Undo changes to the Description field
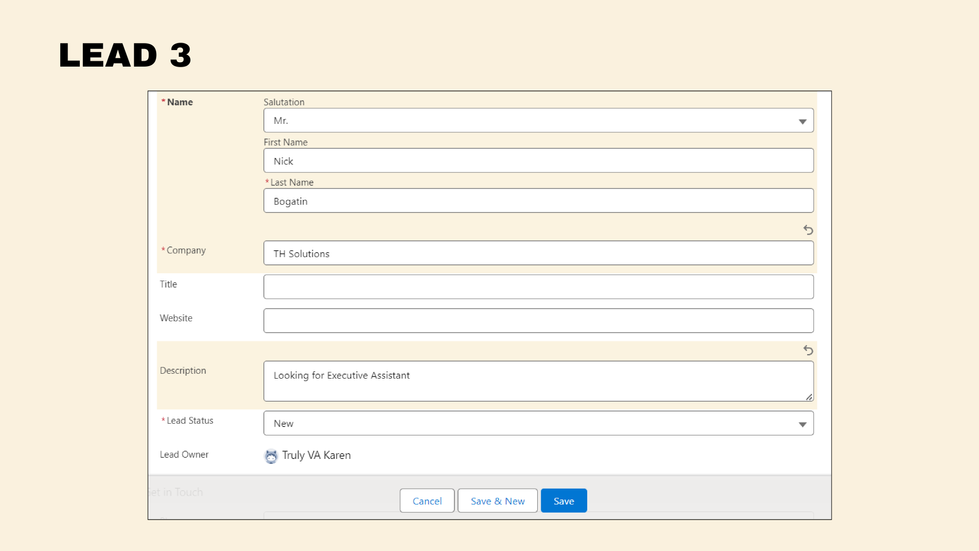This screenshot has width=979, height=551. click(808, 351)
